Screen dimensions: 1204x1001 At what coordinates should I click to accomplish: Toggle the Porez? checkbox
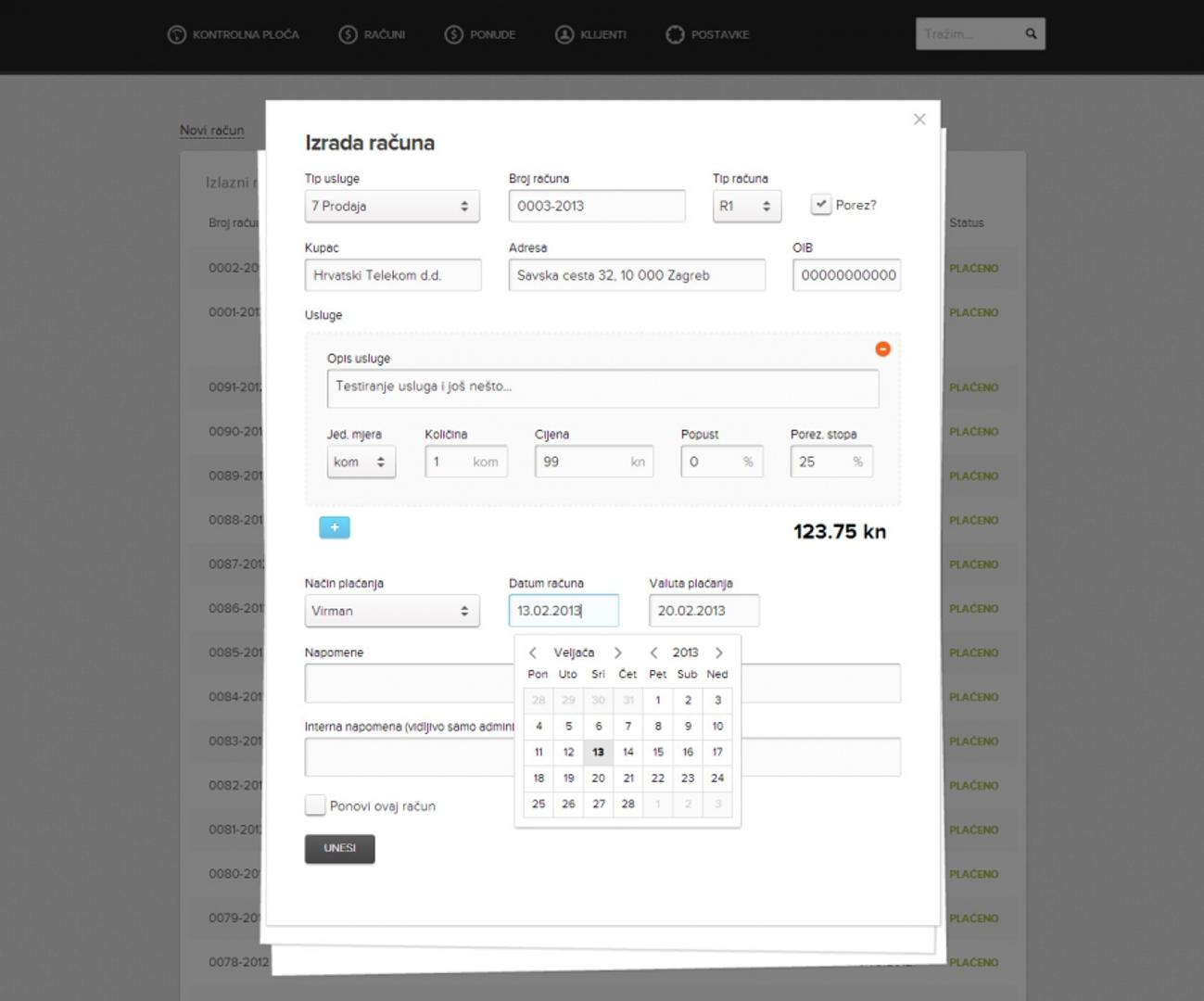(x=820, y=205)
